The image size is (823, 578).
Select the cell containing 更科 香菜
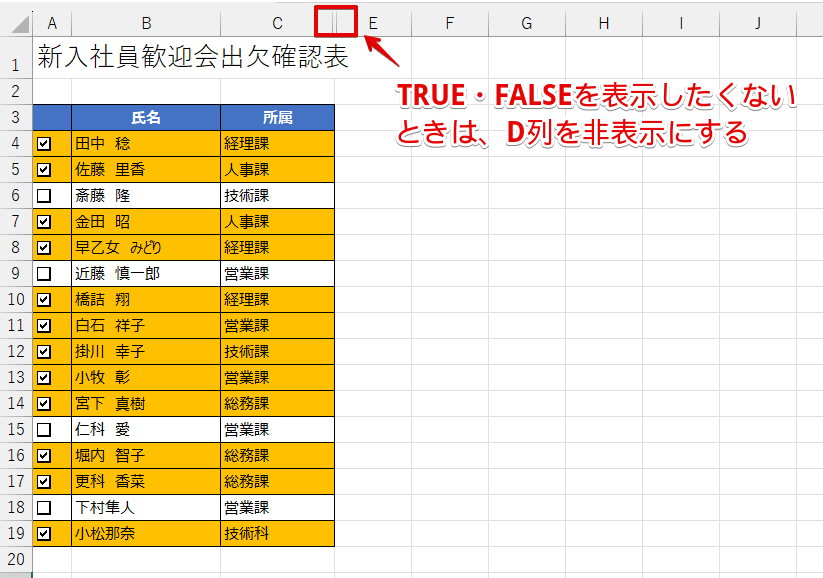(146, 481)
